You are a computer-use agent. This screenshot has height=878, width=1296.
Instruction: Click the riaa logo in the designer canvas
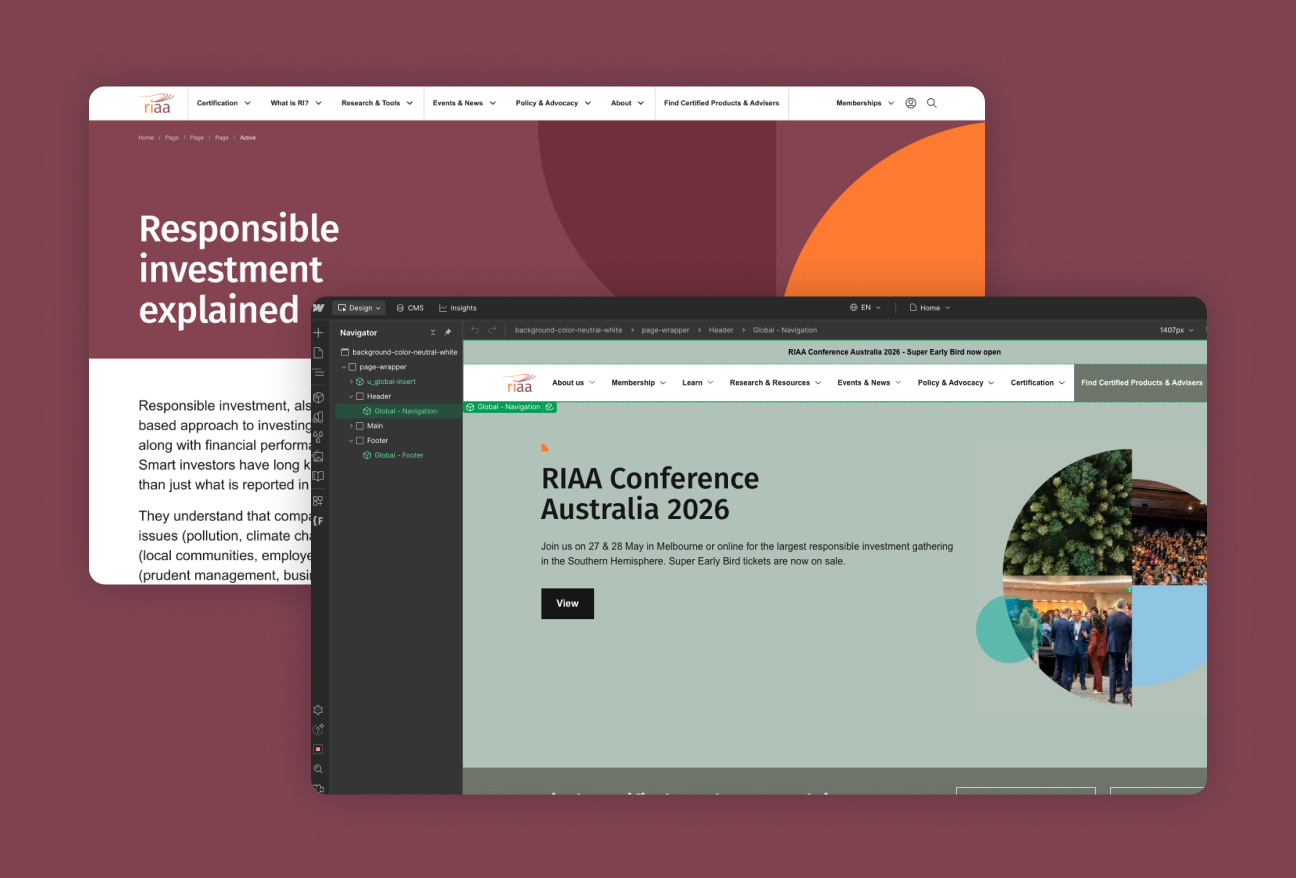pyautogui.click(x=520, y=383)
